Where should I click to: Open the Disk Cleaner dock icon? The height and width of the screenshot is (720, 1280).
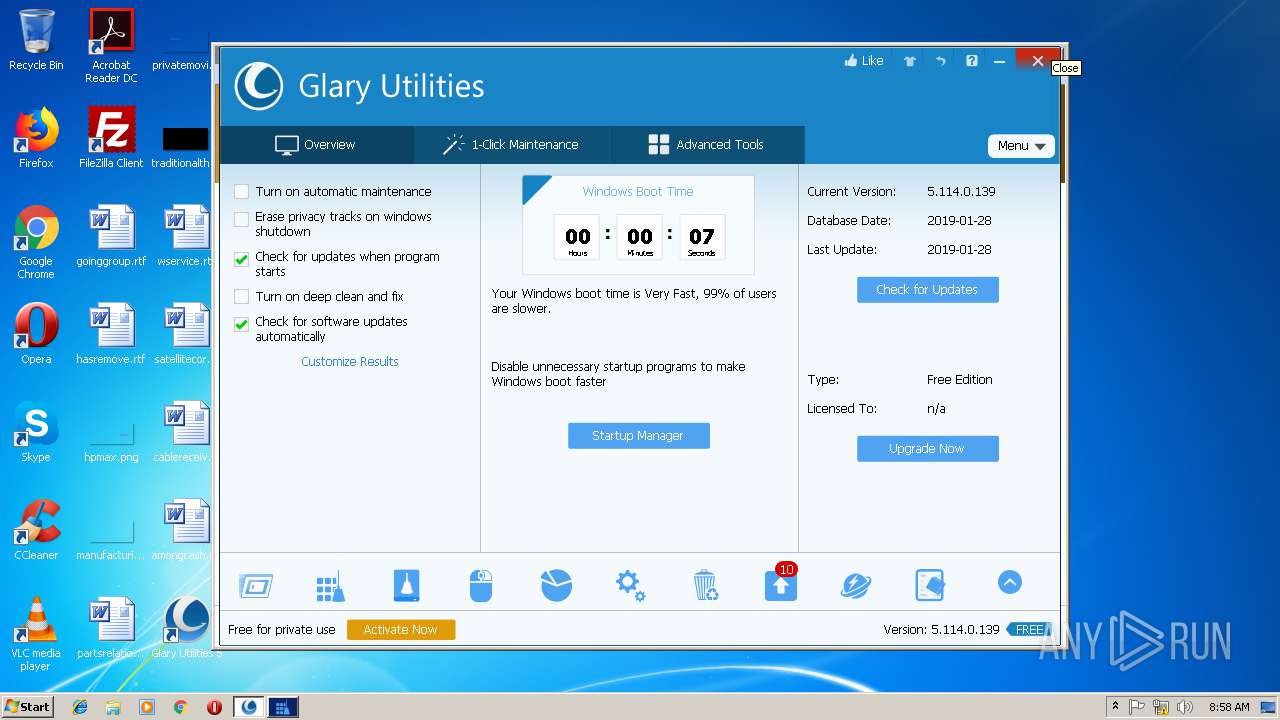point(406,585)
